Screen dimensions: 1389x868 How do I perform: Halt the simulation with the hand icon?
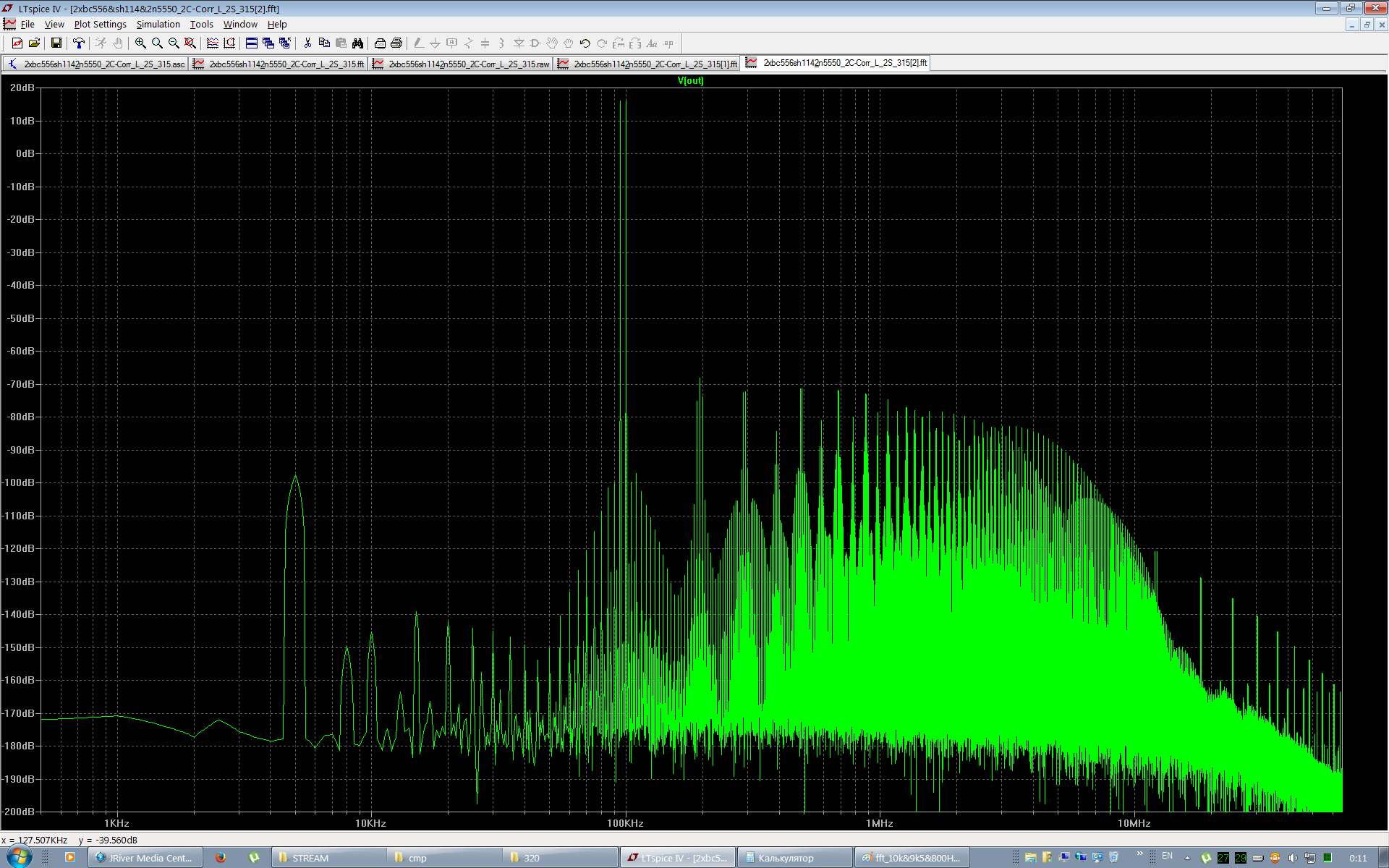coord(118,43)
